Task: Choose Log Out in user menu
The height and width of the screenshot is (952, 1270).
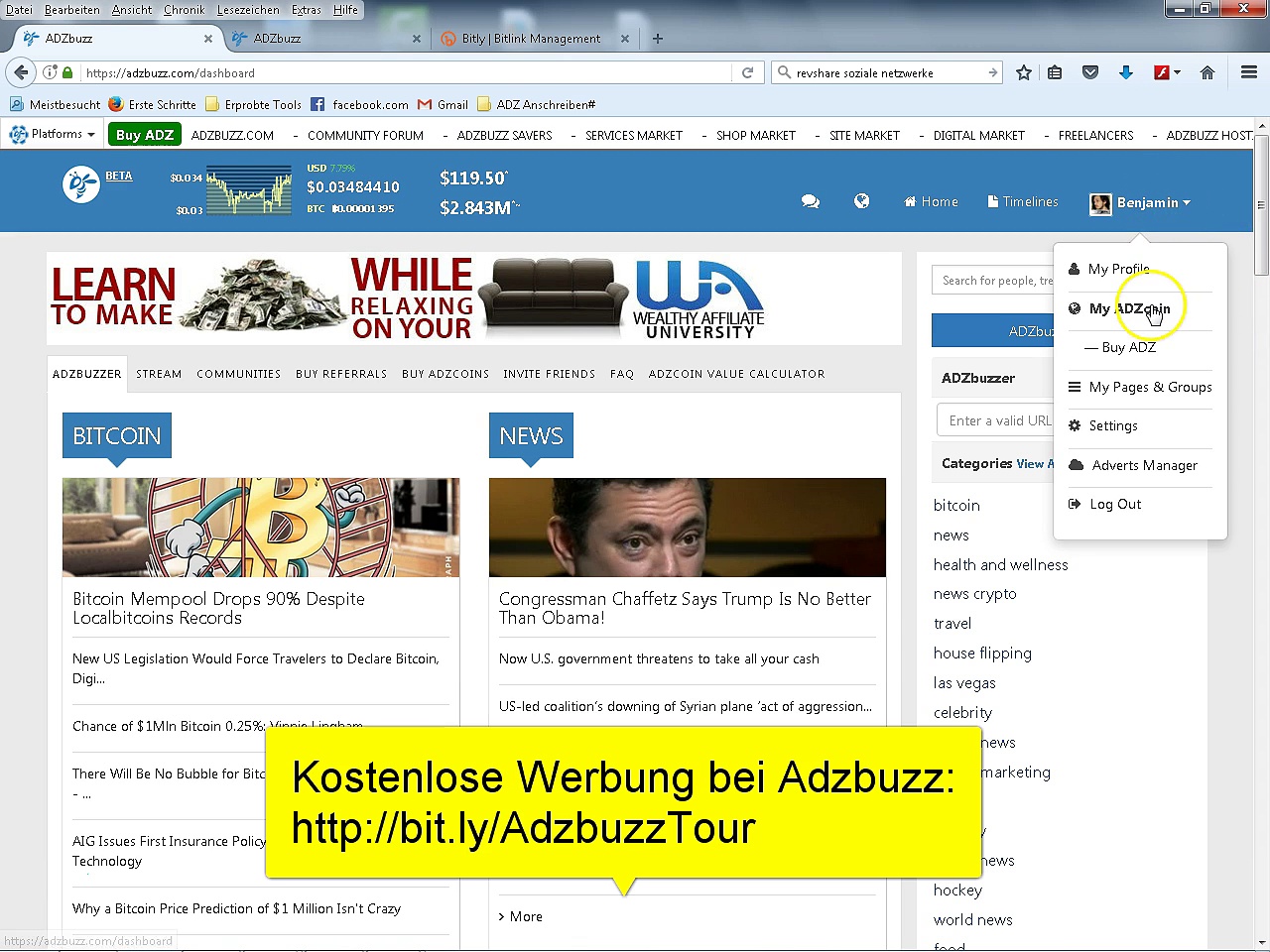Action: [1114, 504]
